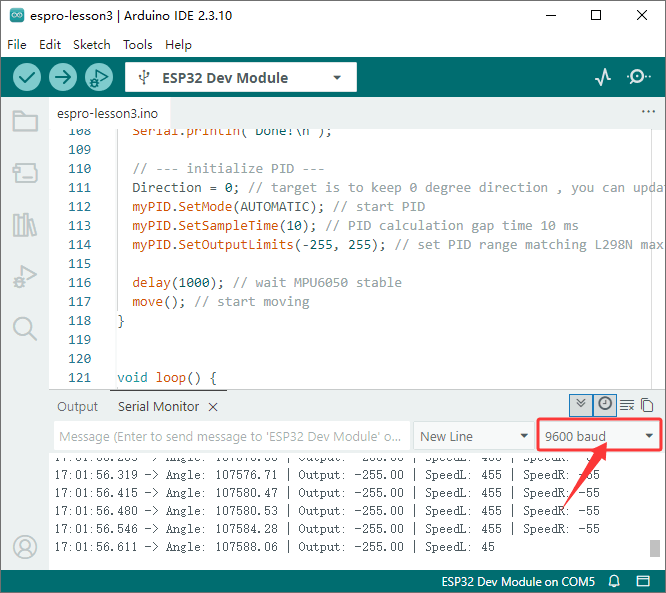The width and height of the screenshot is (666, 593).
Task: Click 'move();' code on line 117
Action: pyautogui.click(x=158, y=302)
